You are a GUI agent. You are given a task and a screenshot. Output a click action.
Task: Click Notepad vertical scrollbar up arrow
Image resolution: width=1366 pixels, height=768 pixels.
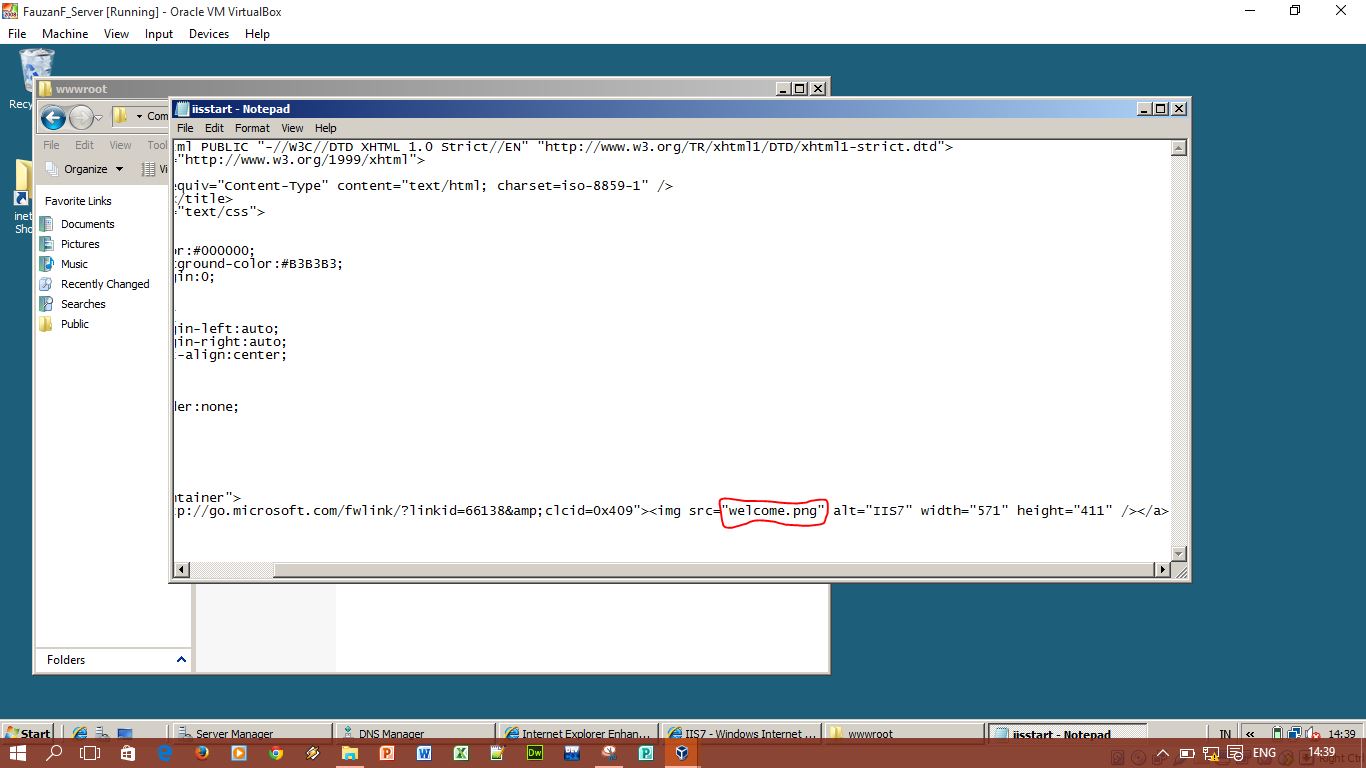pyautogui.click(x=1178, y=148)
